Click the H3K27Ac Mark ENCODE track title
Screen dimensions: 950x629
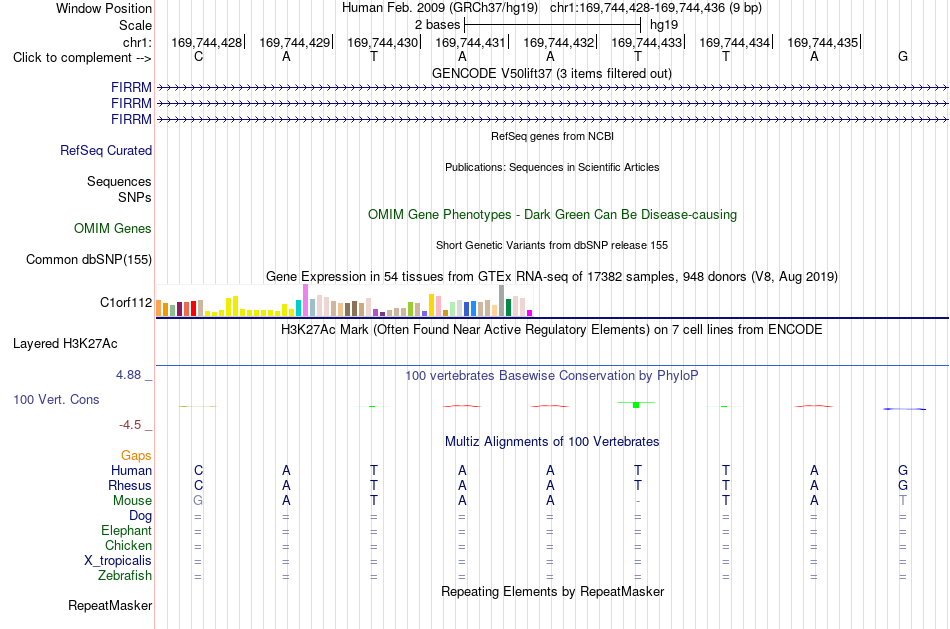point(552,330)
